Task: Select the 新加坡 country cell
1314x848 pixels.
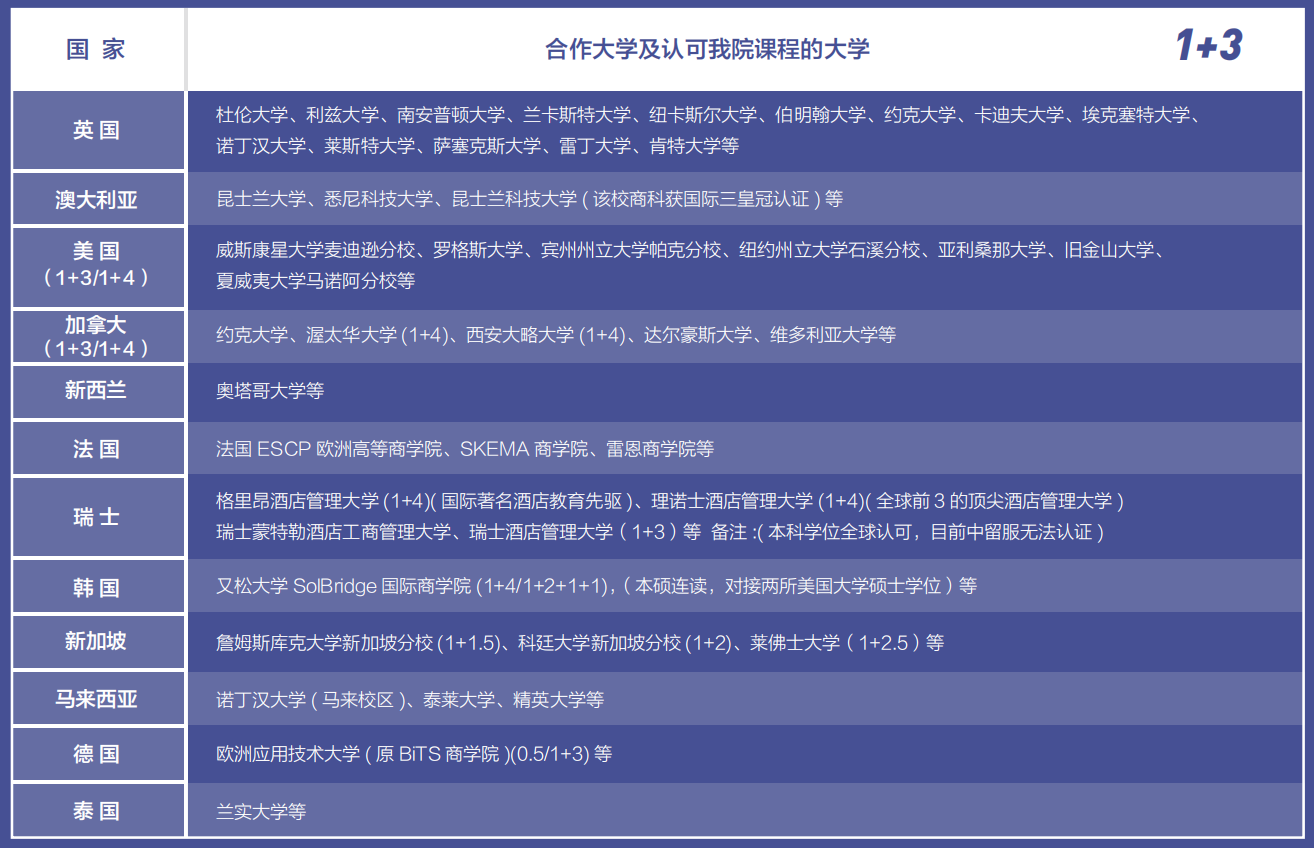Action: point(96,641)
